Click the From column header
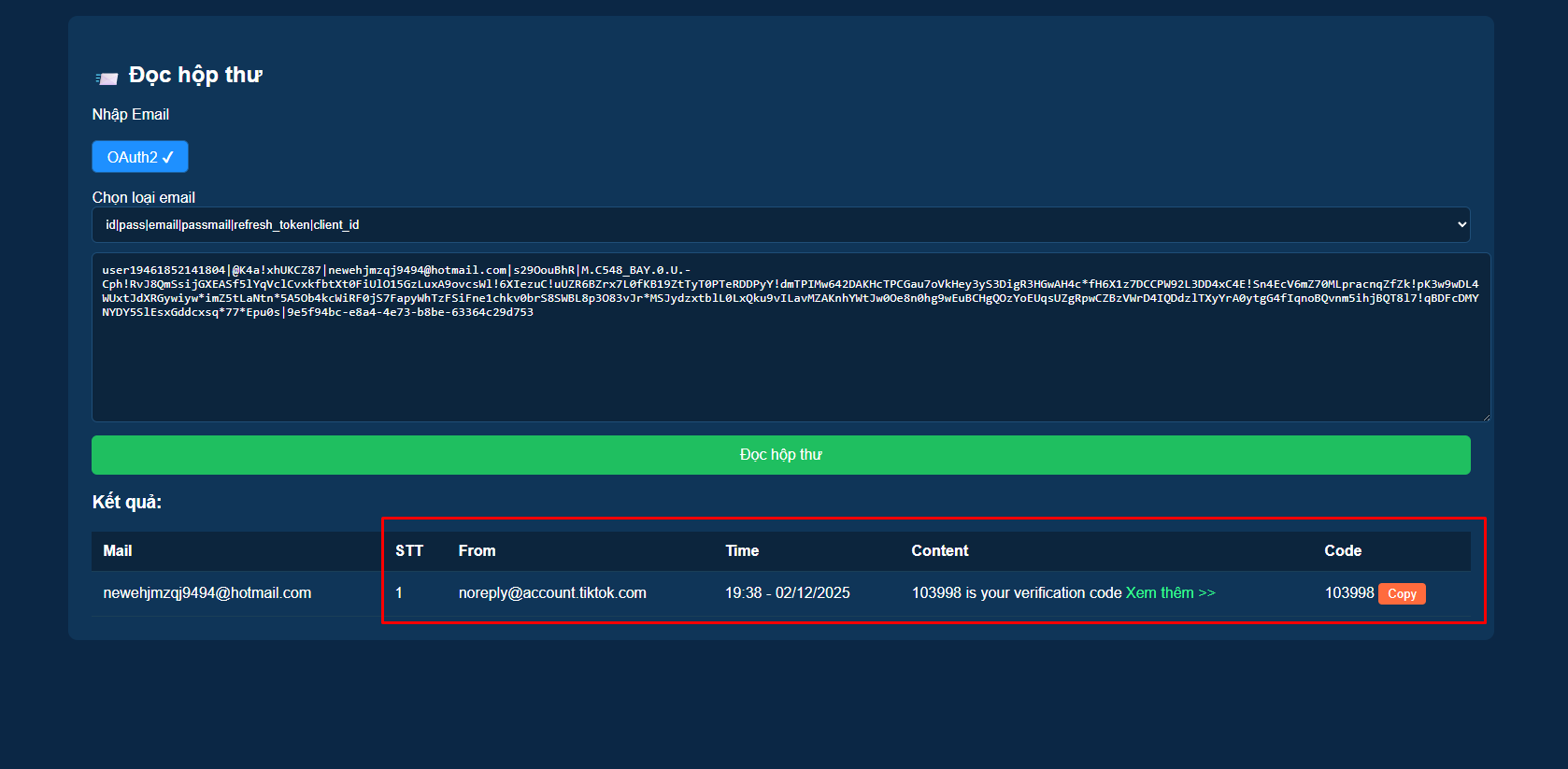The image size is (1568, 769). pyautogui.click(x=477, y=551)
